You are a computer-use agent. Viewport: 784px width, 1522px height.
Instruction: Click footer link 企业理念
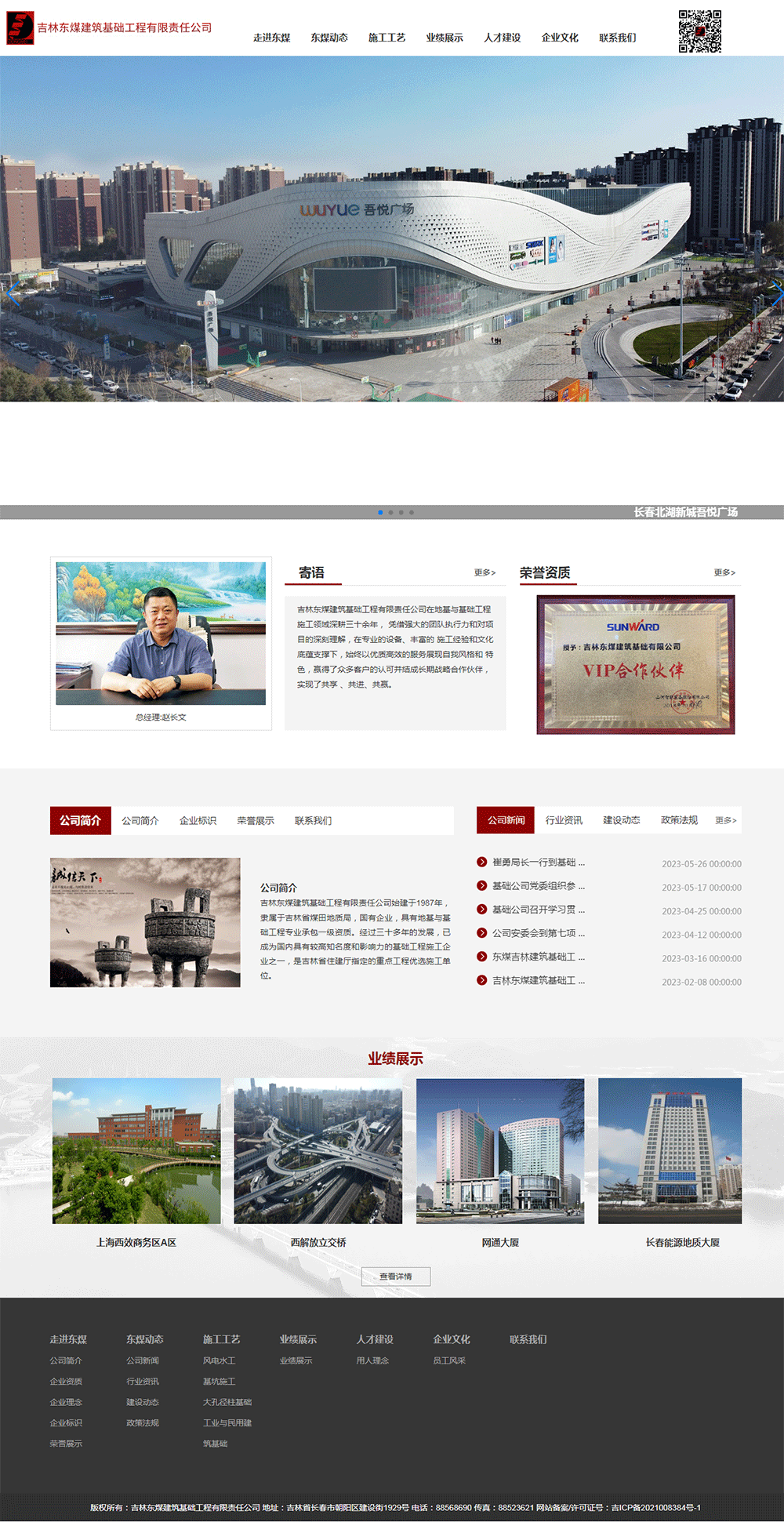tap(66, 1402)
